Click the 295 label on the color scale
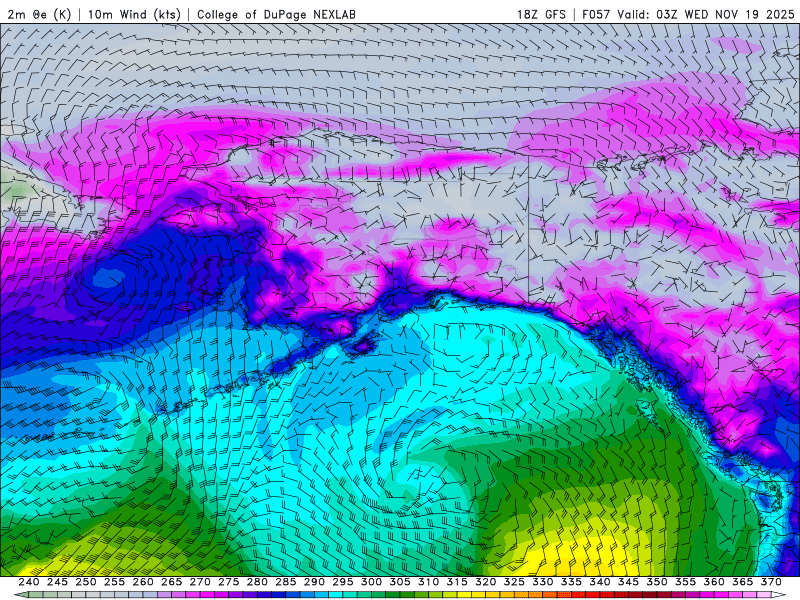 tap(343, 582)
